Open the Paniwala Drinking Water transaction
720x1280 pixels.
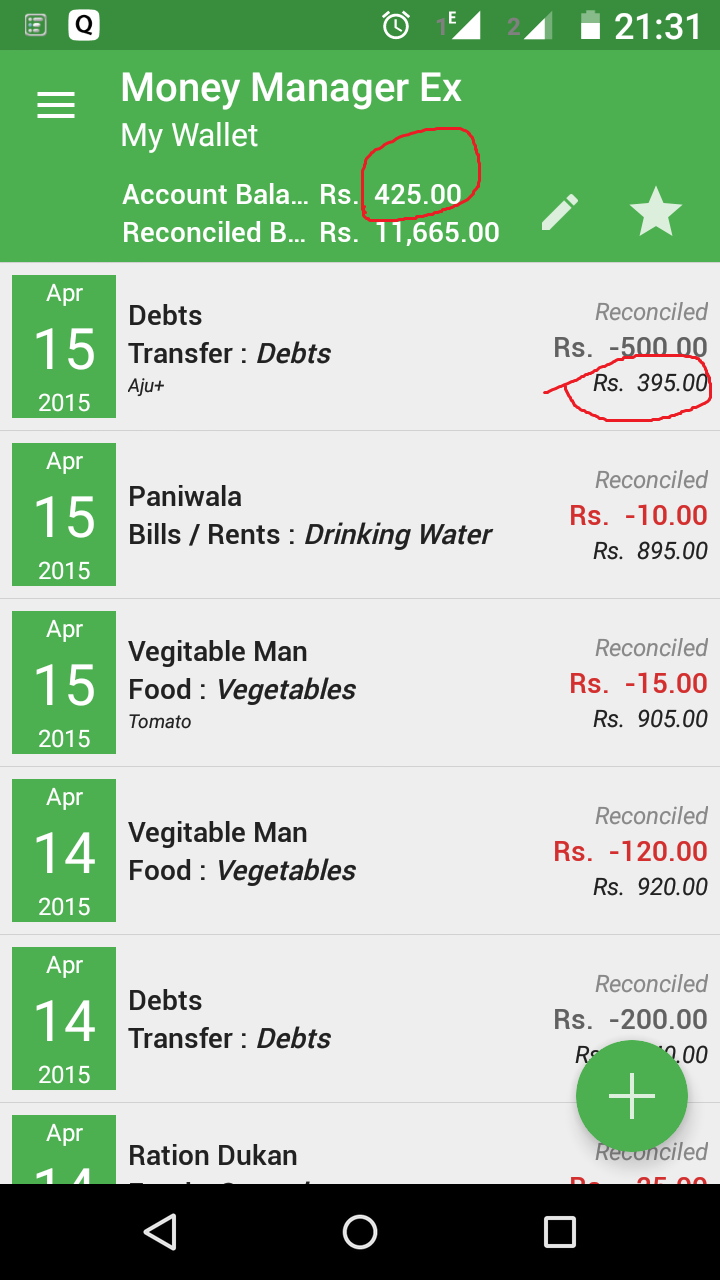point(360,515)
